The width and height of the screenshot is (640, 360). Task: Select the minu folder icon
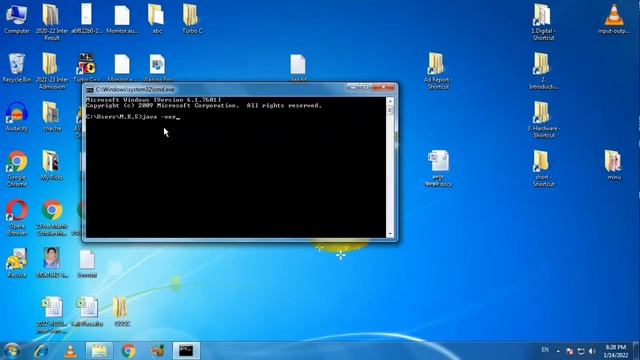(613, 165)
